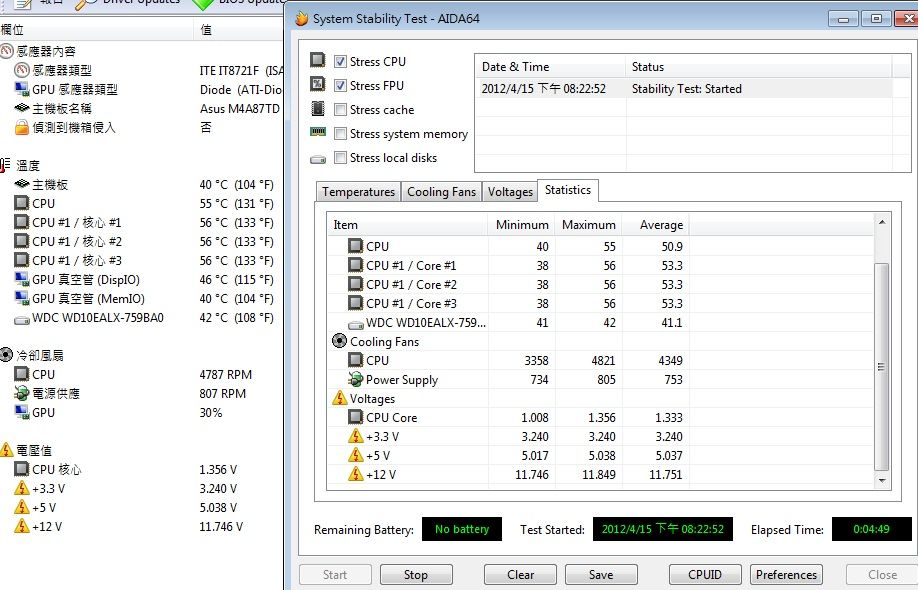
Task: Open the Cooling Fans tab
Action: [x=441, y=191]
